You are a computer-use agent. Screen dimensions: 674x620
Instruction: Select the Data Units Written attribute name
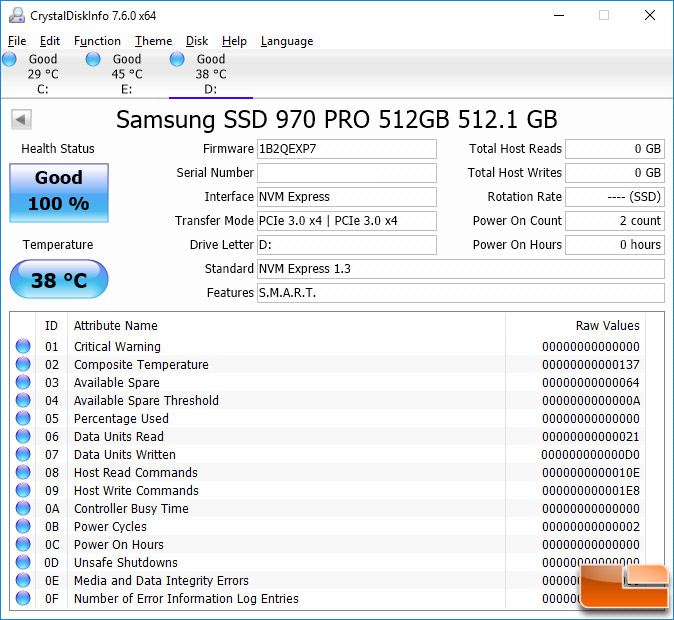[125, 455]
